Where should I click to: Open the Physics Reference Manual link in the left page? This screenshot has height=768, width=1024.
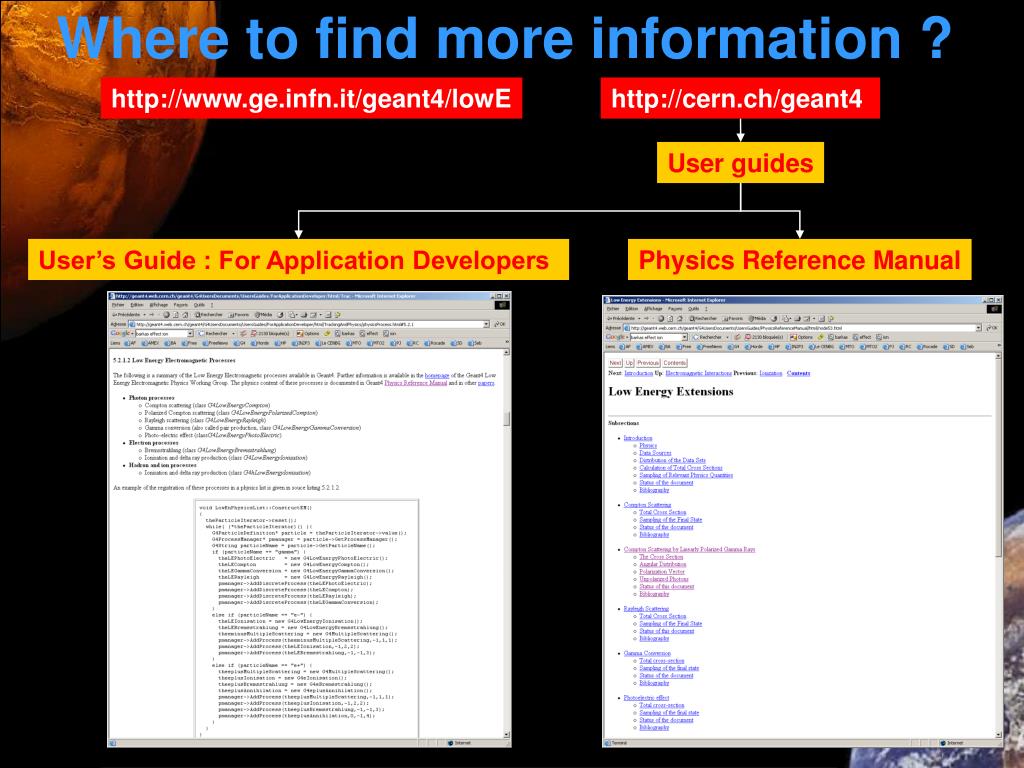[416, 383]
